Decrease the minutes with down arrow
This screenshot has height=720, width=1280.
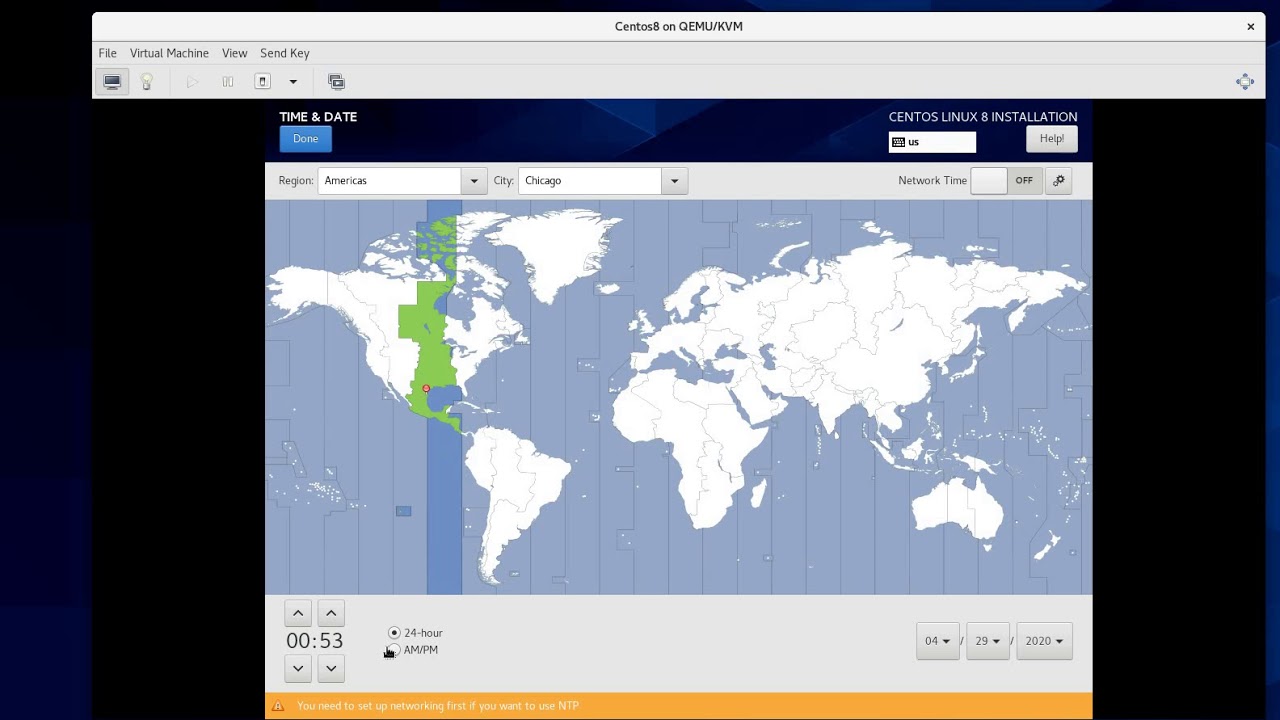[331, 668]
